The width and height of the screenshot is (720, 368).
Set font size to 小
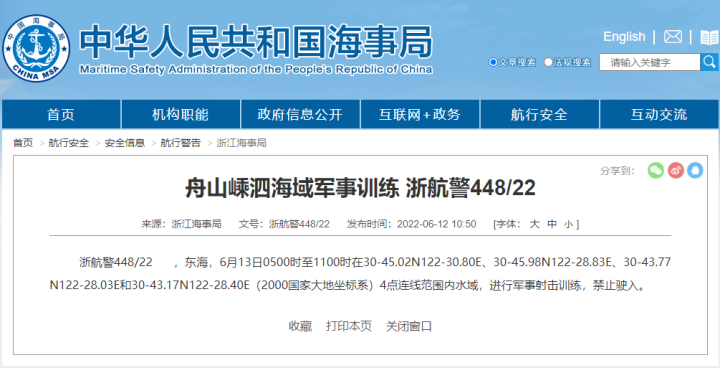[x=569, y=224]
